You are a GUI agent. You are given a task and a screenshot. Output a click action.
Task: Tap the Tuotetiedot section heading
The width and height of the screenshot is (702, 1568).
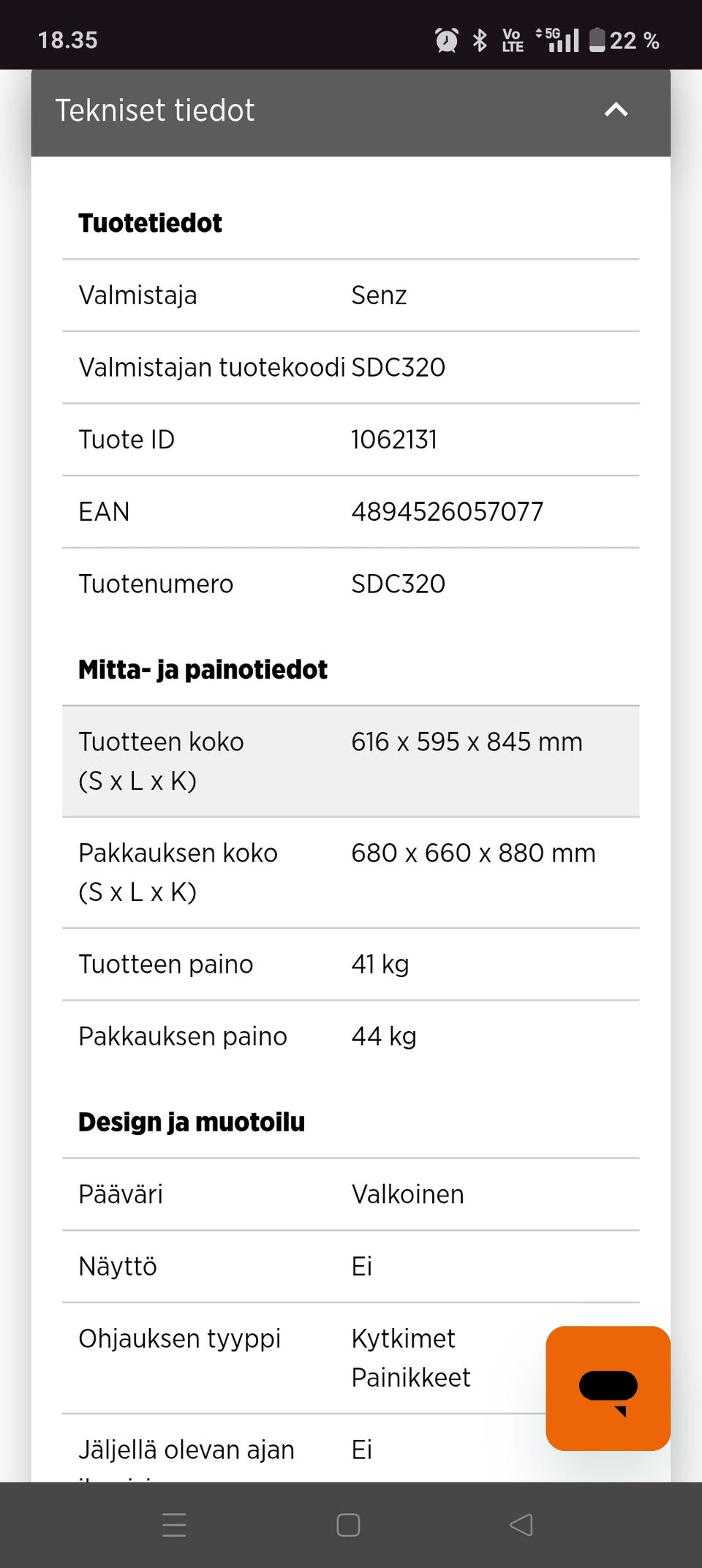(x=150, y=223)
